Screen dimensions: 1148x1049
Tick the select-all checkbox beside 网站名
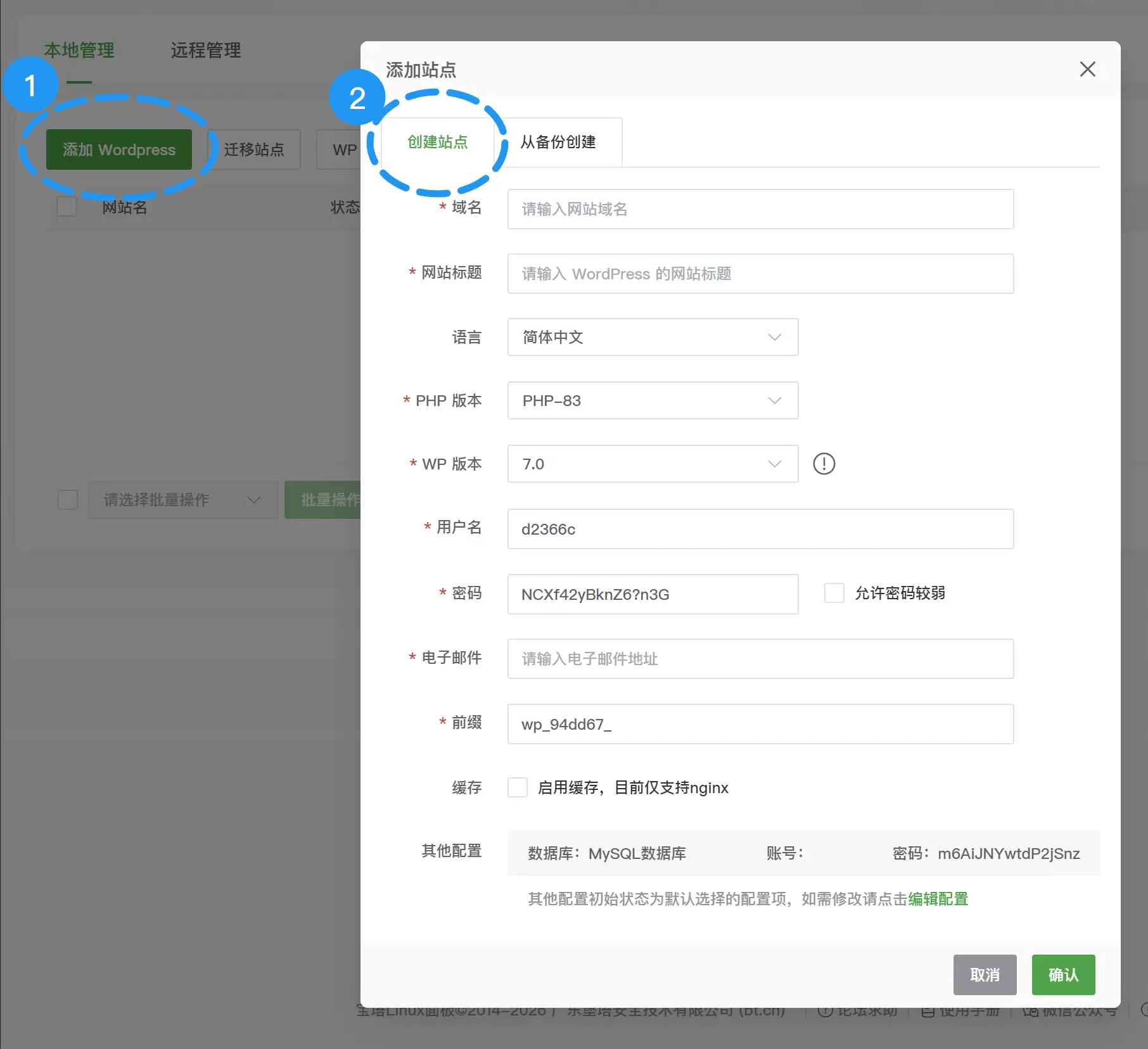(x=67, y=207)
